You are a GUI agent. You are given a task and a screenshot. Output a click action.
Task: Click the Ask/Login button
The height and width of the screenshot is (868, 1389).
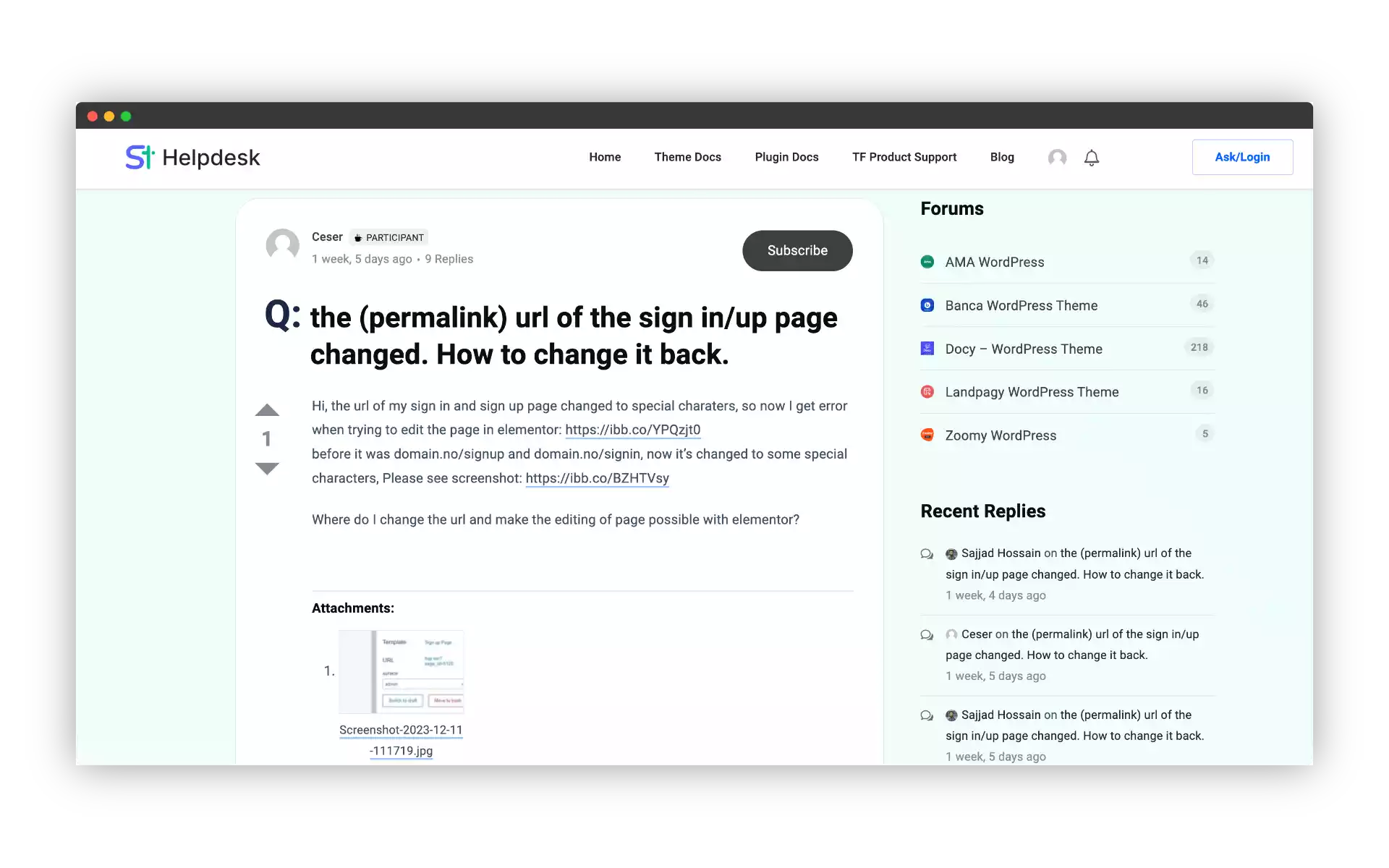[x=1242, y=157]
